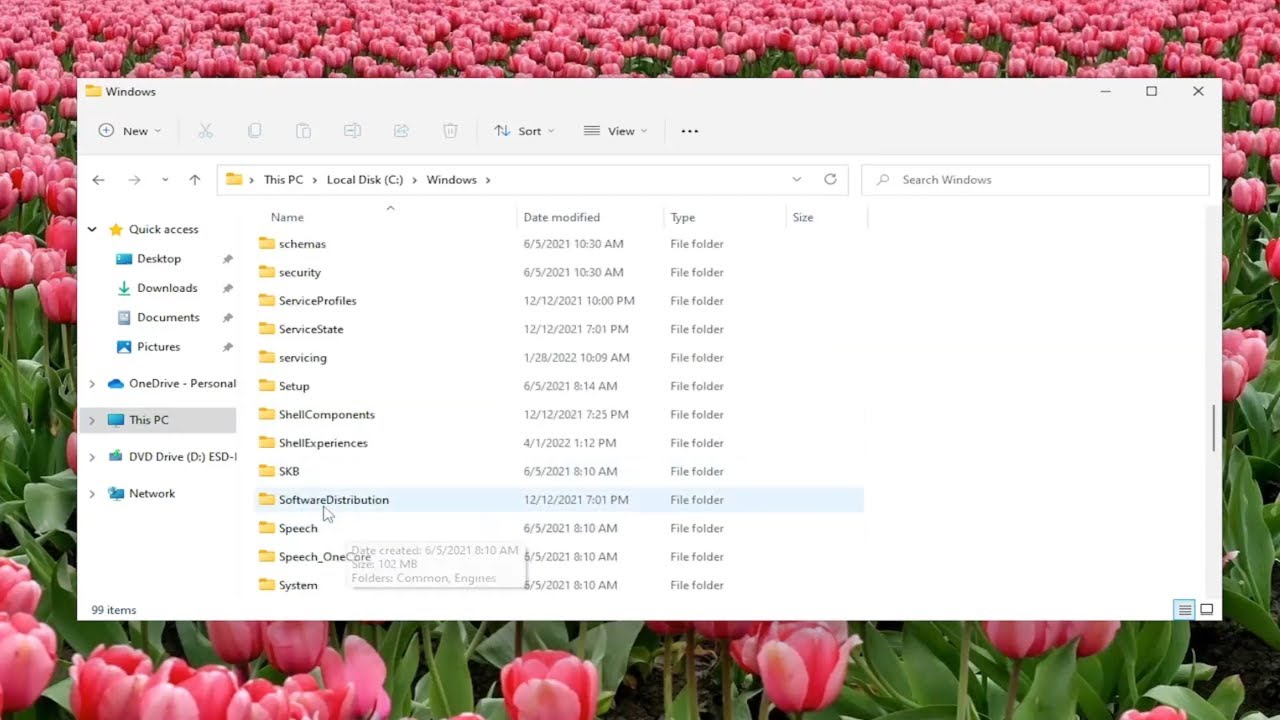Click Local Disk (C:) in breadcrumb
Screen dimensions: 1280x720
click(365, 180)
